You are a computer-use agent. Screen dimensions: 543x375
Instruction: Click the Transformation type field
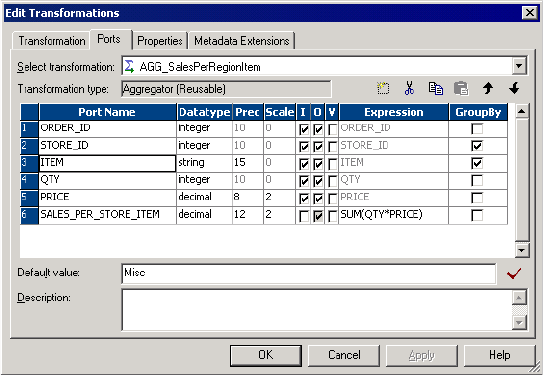(226, 89)
